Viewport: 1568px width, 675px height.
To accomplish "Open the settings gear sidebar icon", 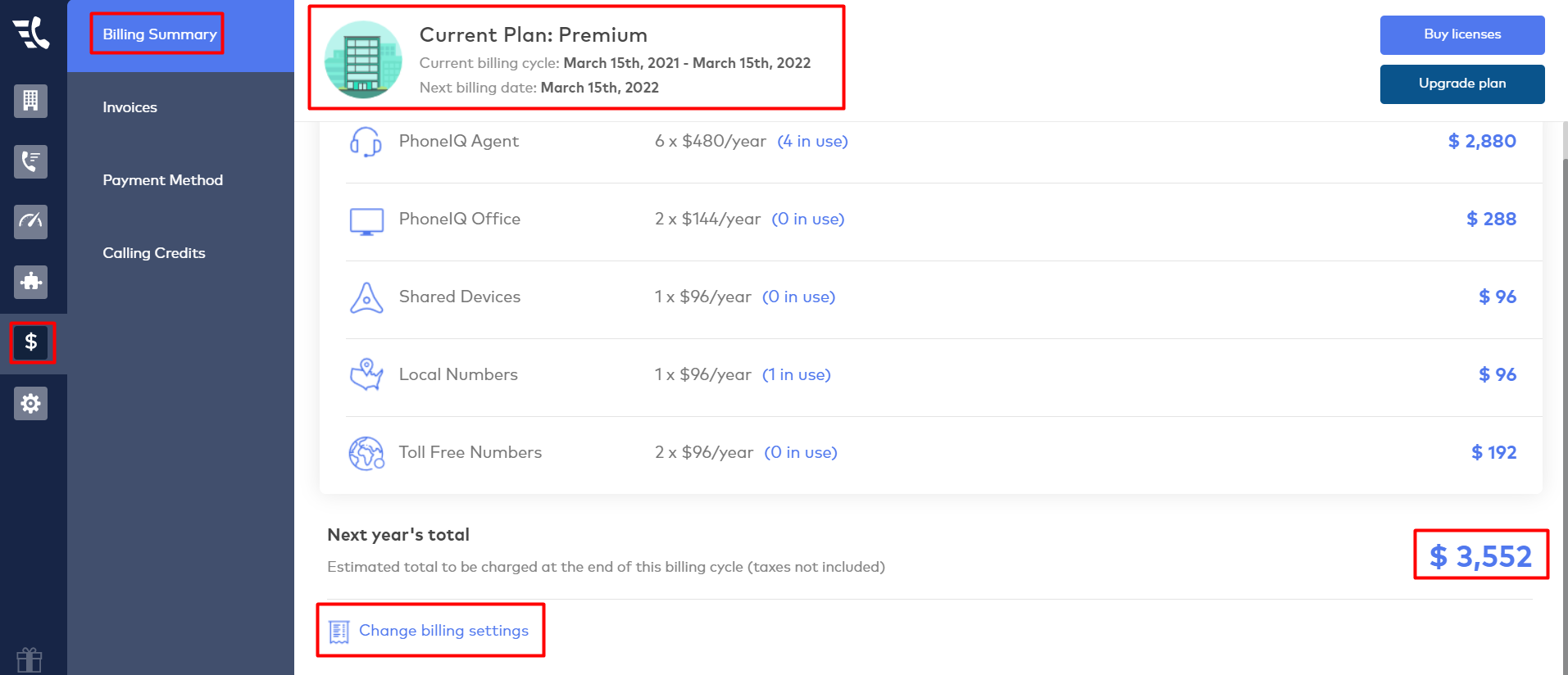I will [x=30, y=403].
